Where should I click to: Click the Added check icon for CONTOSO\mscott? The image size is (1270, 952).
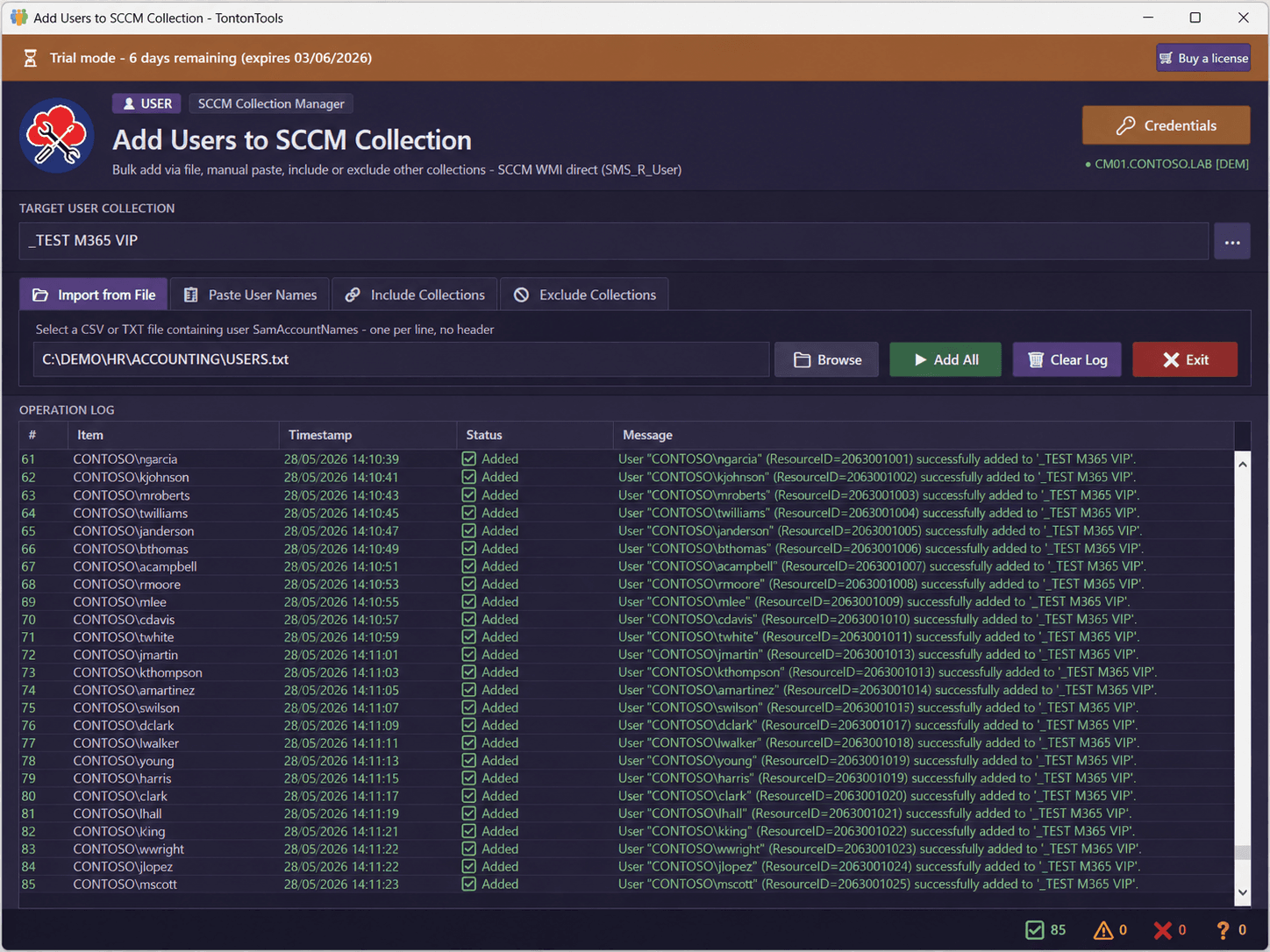469,885
